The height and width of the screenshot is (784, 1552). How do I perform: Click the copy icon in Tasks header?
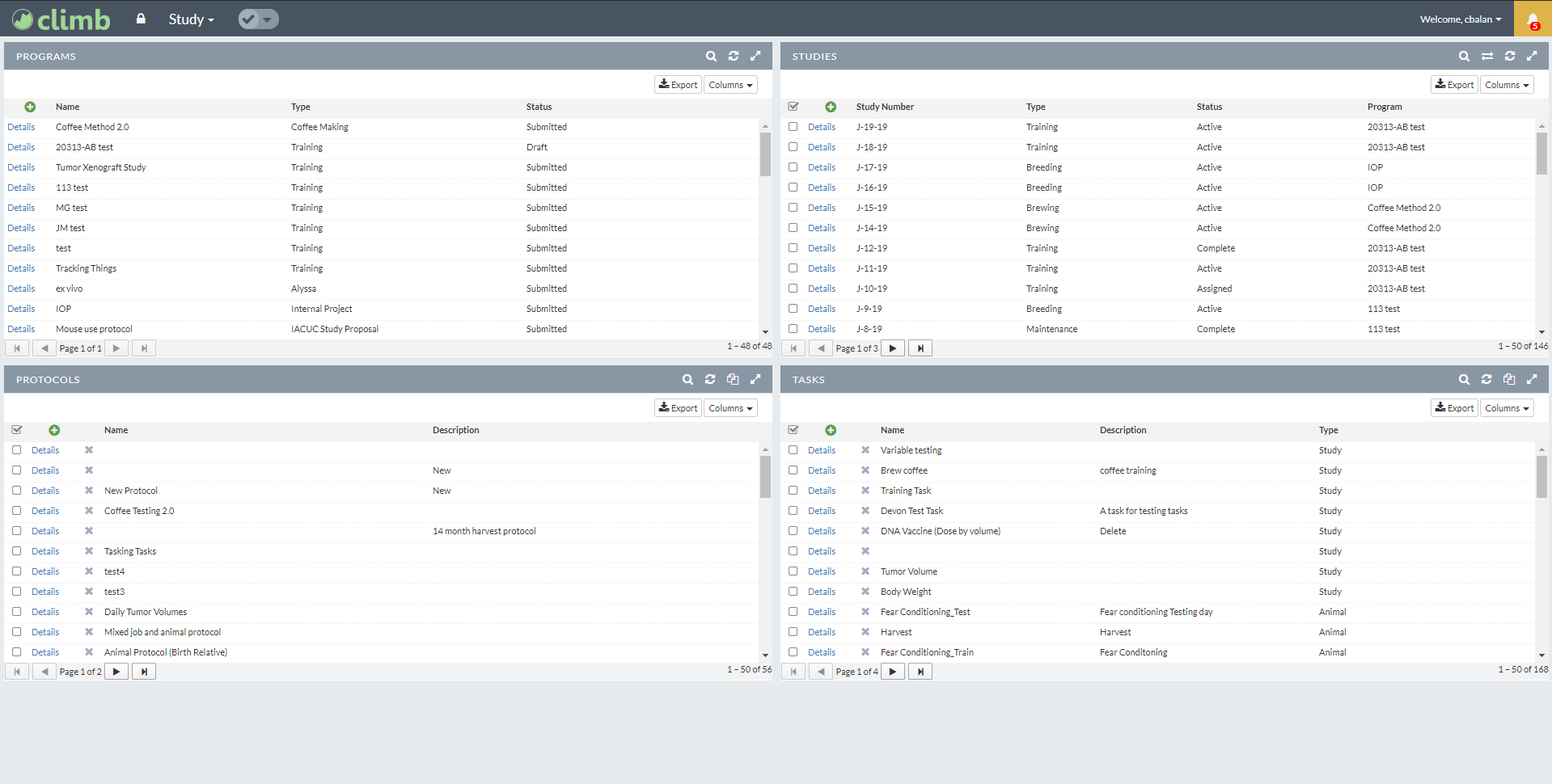click(1509, 379)
